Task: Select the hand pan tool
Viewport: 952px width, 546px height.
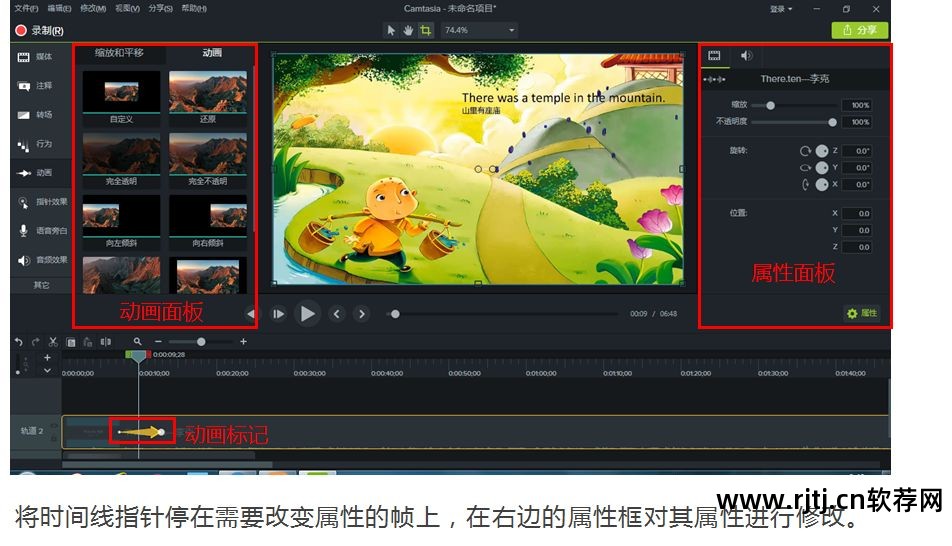Action: [408, 30]
